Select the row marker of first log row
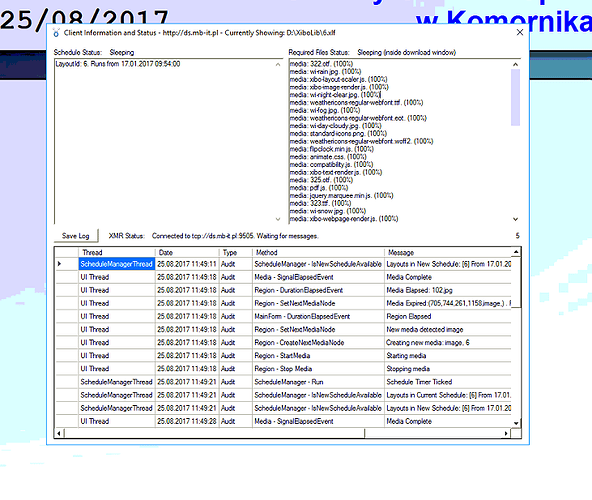The height and width of the screenshot is (500, 592). coord(67,264)
